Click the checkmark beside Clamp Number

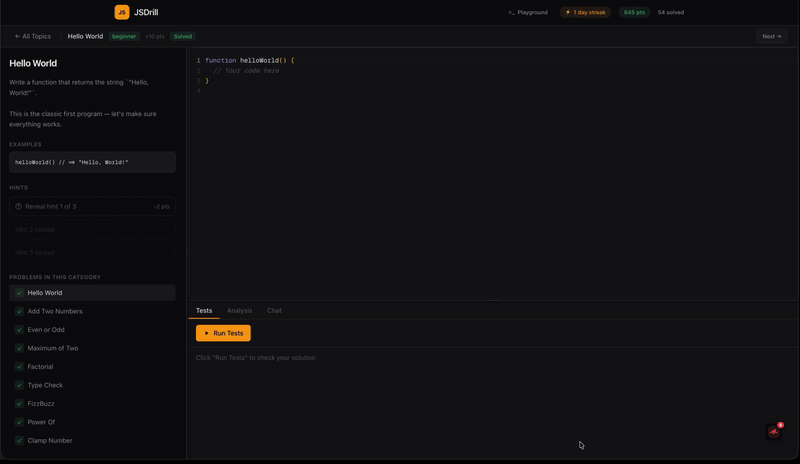point(19,441)
